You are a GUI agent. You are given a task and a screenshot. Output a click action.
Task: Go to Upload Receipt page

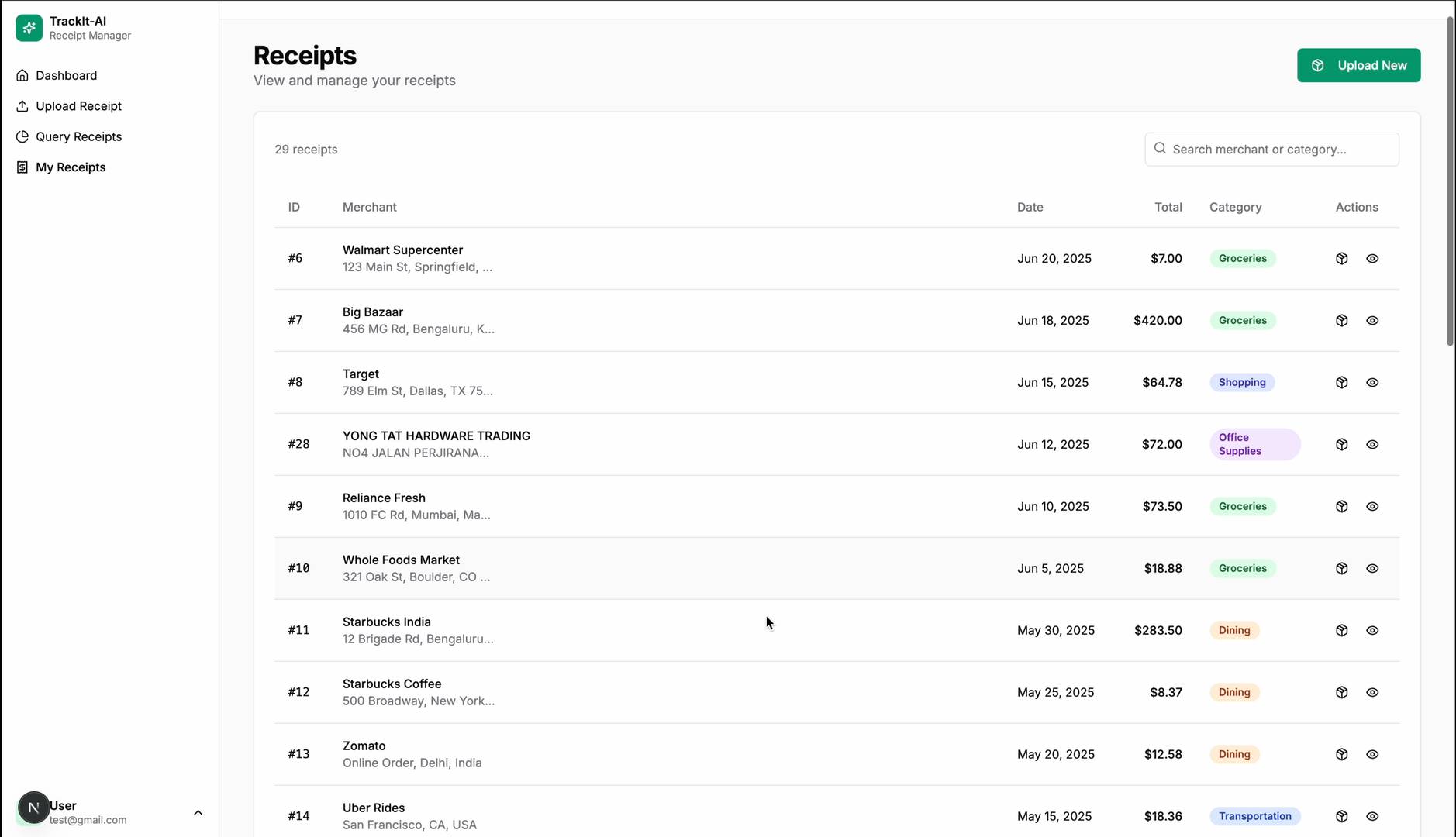[78, 106]
